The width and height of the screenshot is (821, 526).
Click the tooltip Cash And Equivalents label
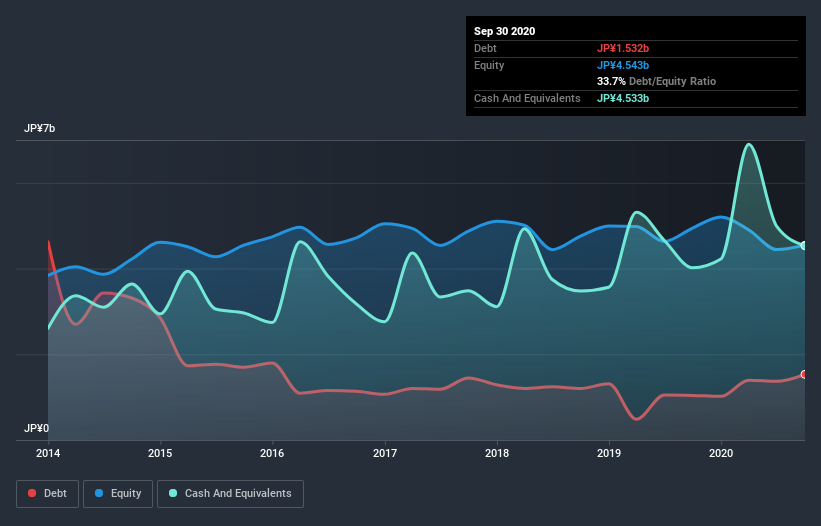[527, 98]
